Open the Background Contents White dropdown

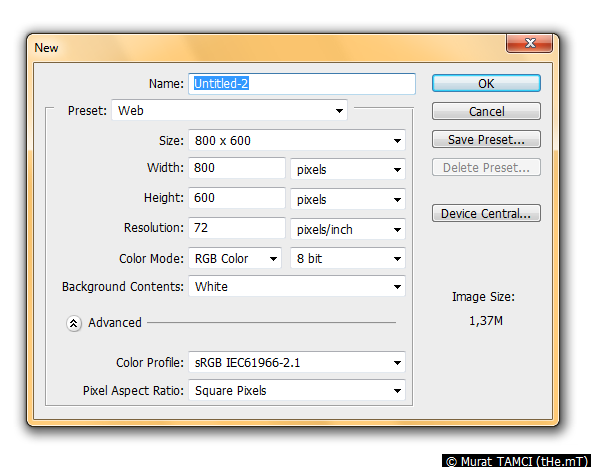297,286
